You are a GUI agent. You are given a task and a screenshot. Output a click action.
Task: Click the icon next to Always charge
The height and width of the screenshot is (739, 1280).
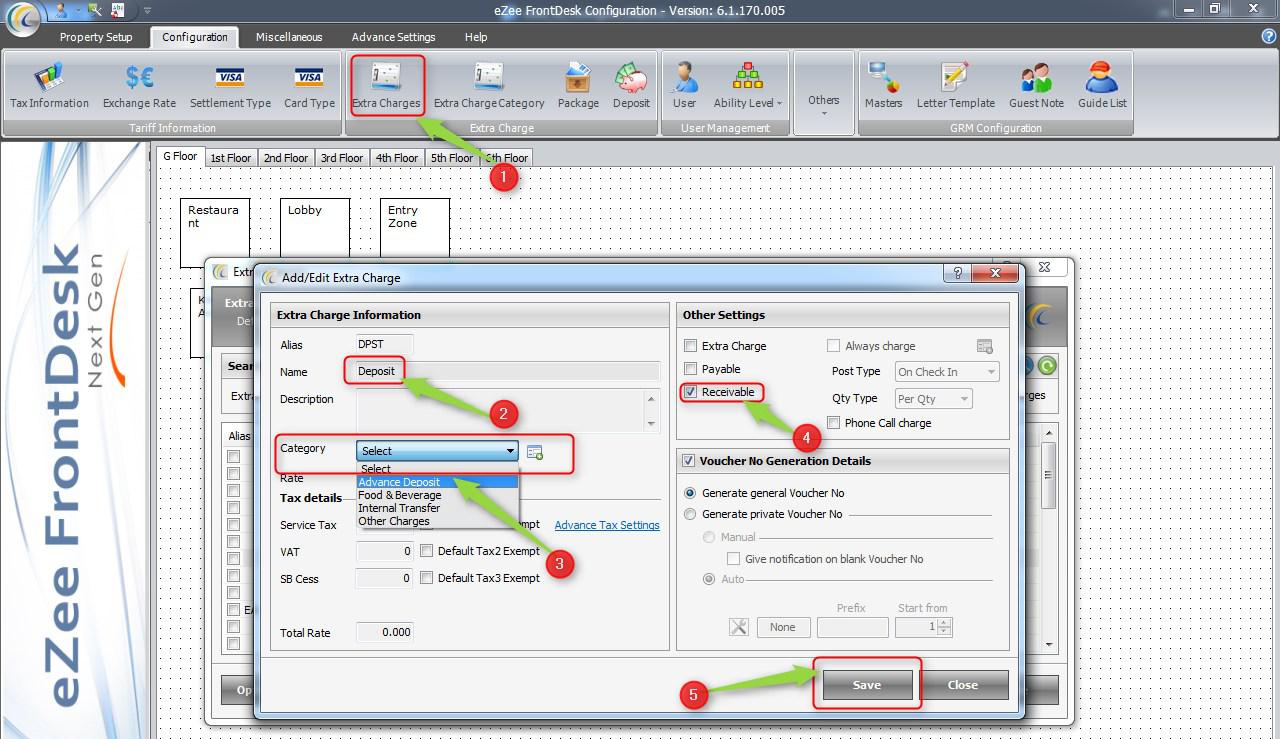985,346
